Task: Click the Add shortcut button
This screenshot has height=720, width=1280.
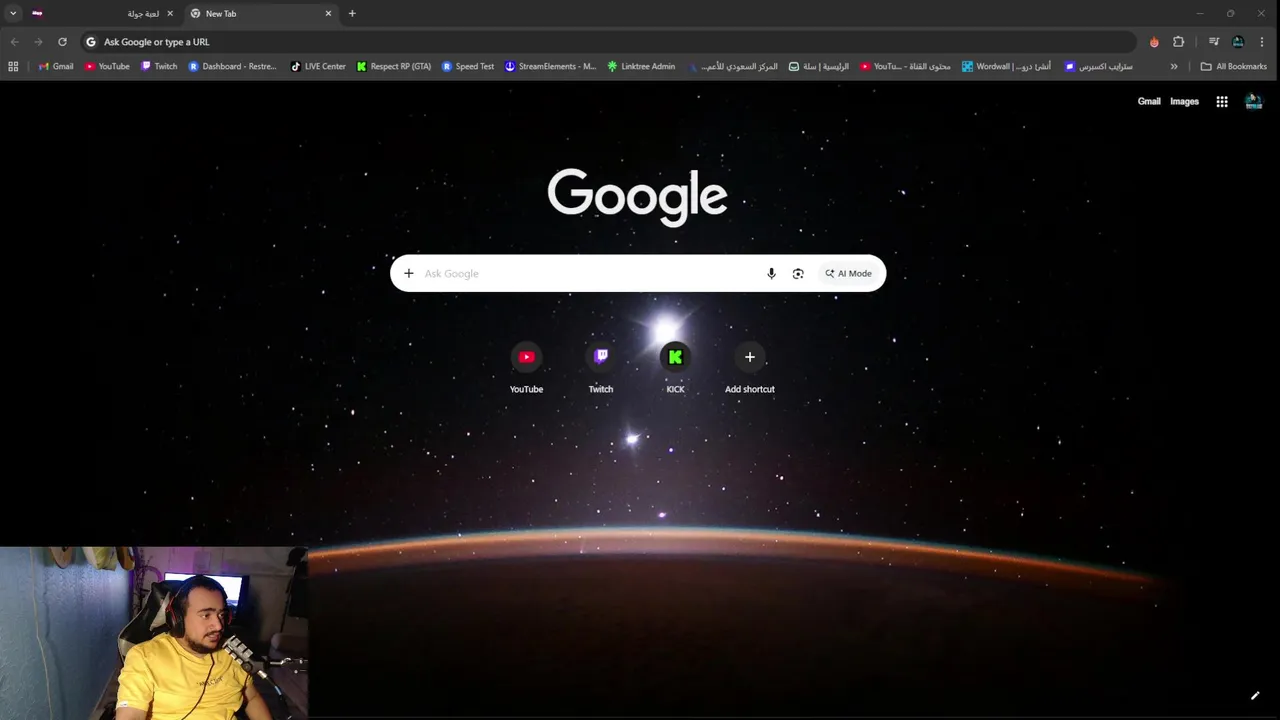Action: 750,368
